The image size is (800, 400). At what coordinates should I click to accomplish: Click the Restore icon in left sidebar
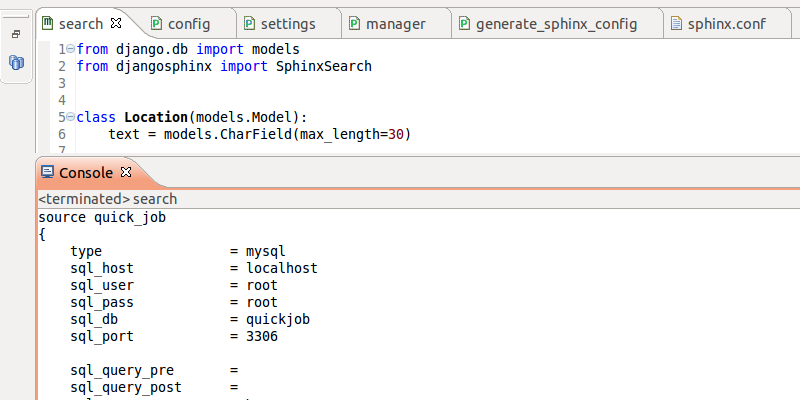[16, 34]
